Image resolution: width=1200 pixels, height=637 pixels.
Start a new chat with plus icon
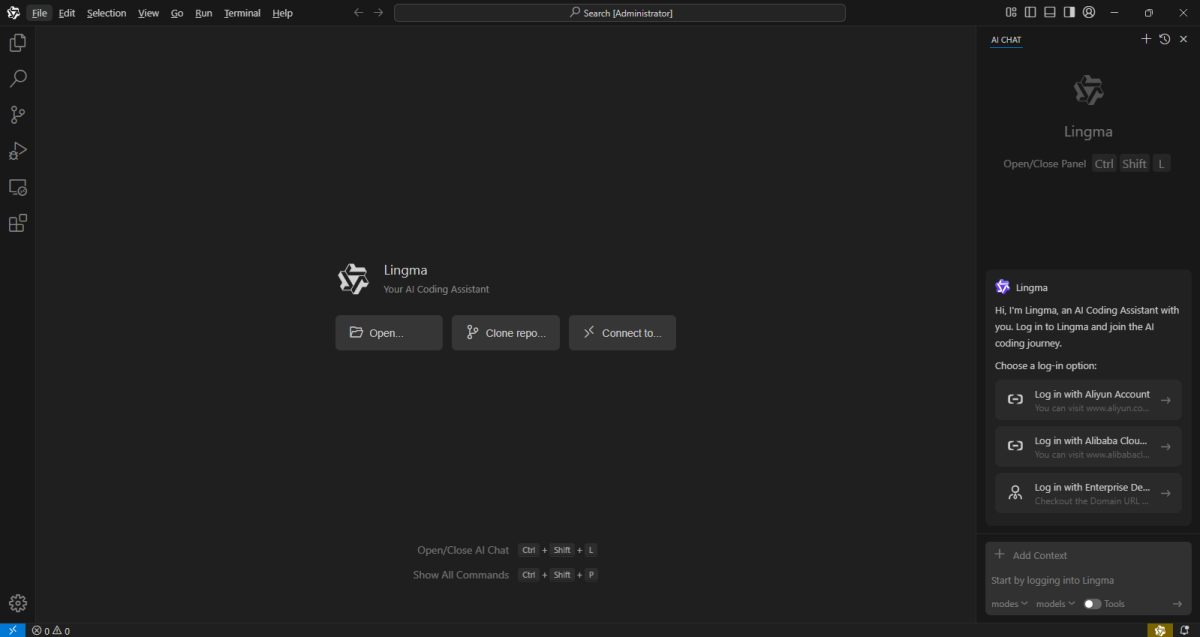[1146, 39]
